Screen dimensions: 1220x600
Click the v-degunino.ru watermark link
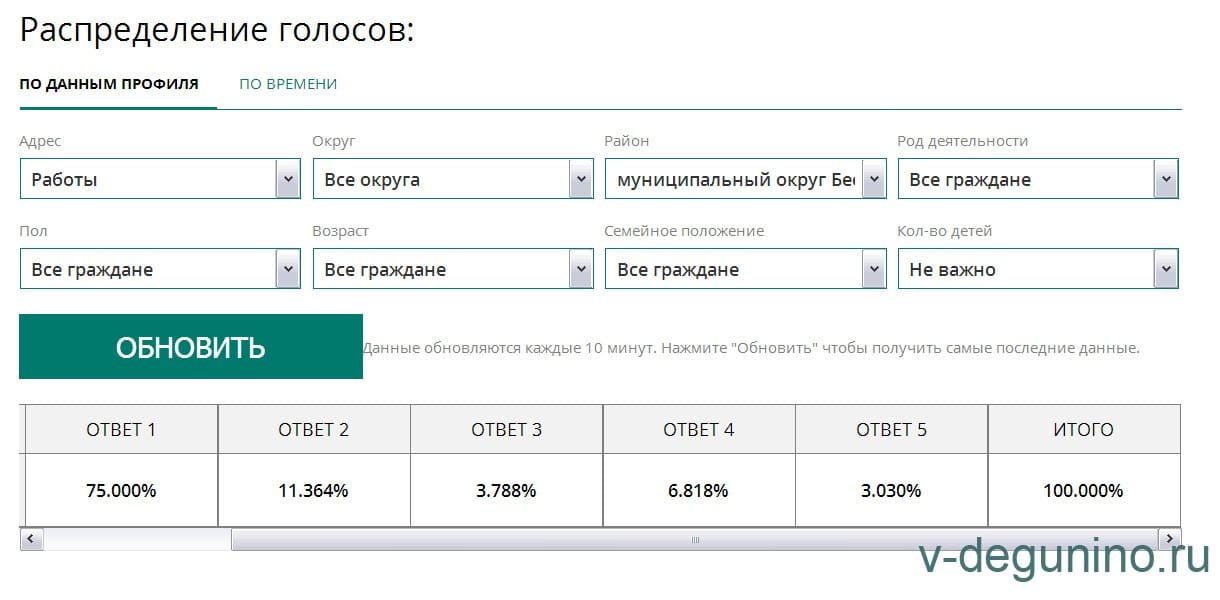click(x=1063, y=562)
